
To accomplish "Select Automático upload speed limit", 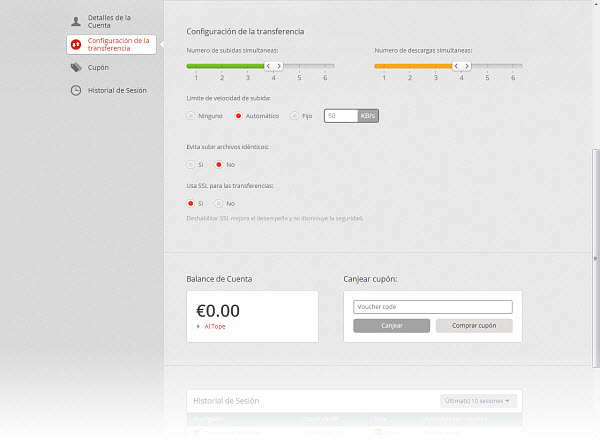I will pyautogui.click(x=238, y=116).
